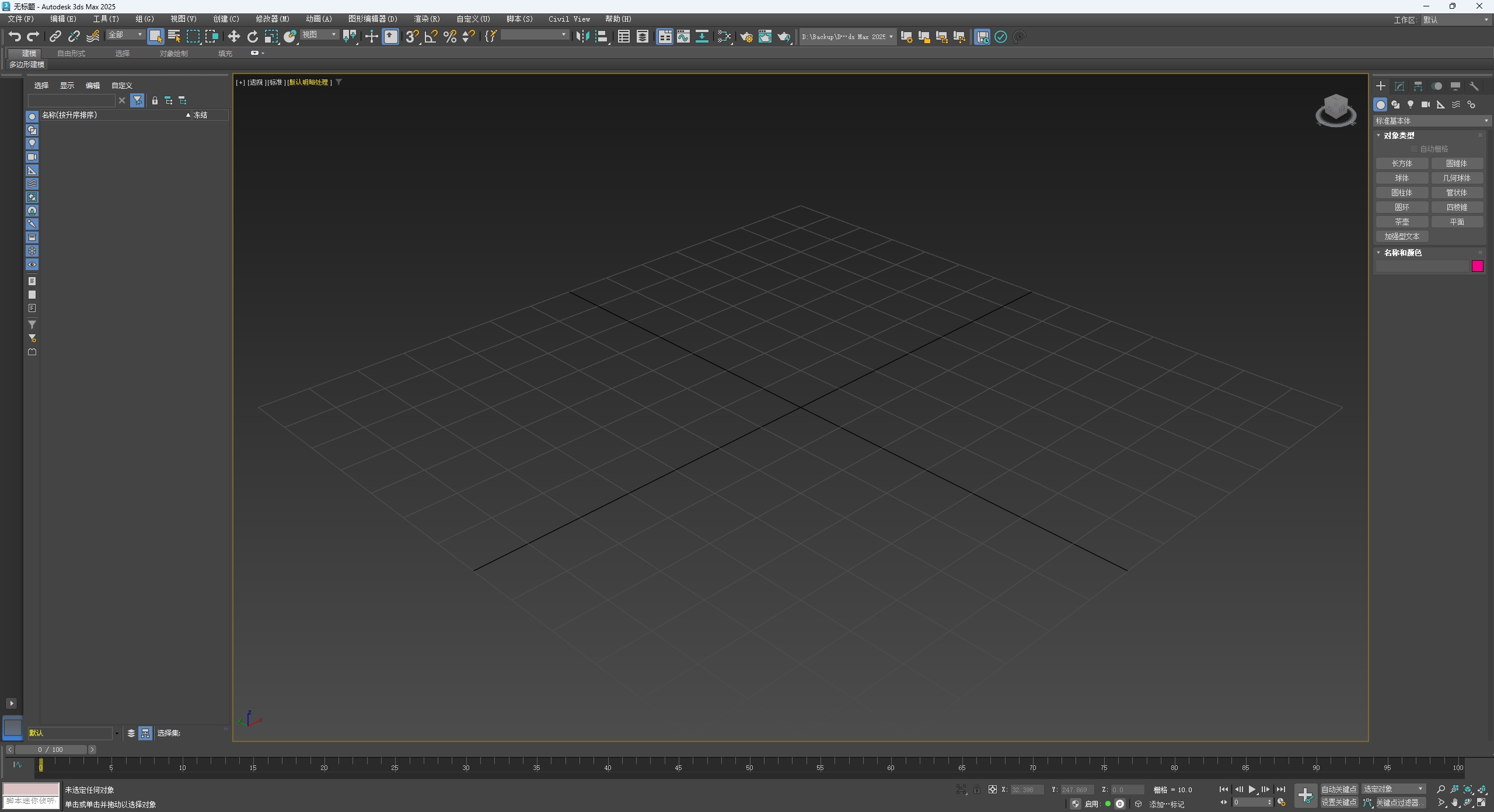The height and width of the screenshot is (812, 1494).
Task: Switch to Lights category icon
Action: tap(1411, 104)
